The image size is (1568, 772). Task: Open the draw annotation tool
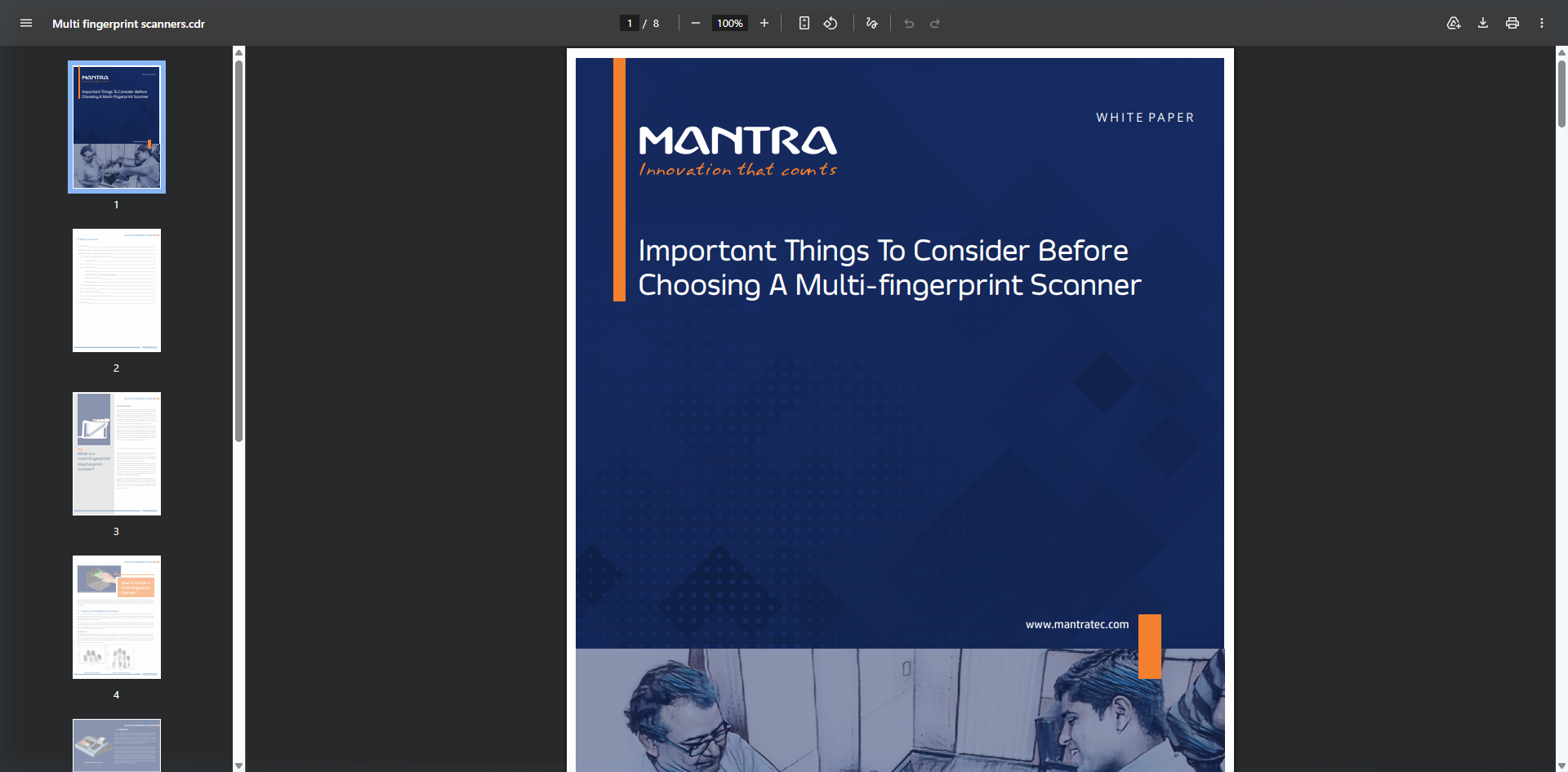(872, 23)
